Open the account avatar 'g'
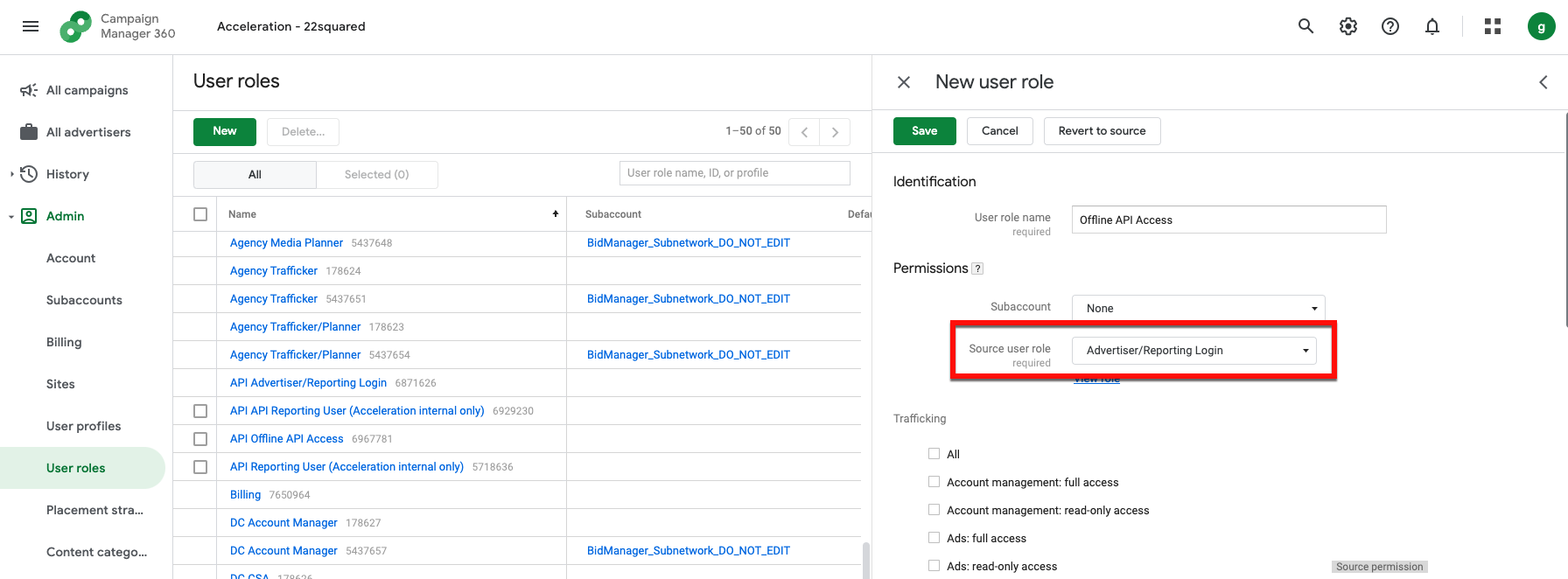Image resolution: width=1568 pixels, height=579 pixels. click(1542, 26)
